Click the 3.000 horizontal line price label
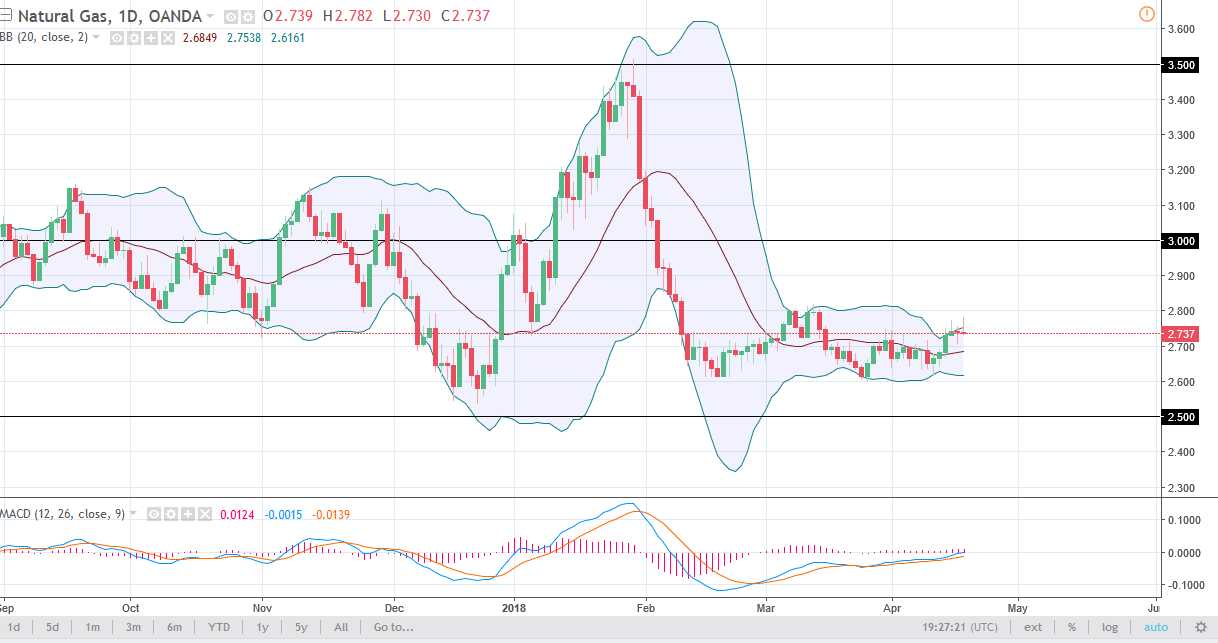 (x=1181, y=241)
